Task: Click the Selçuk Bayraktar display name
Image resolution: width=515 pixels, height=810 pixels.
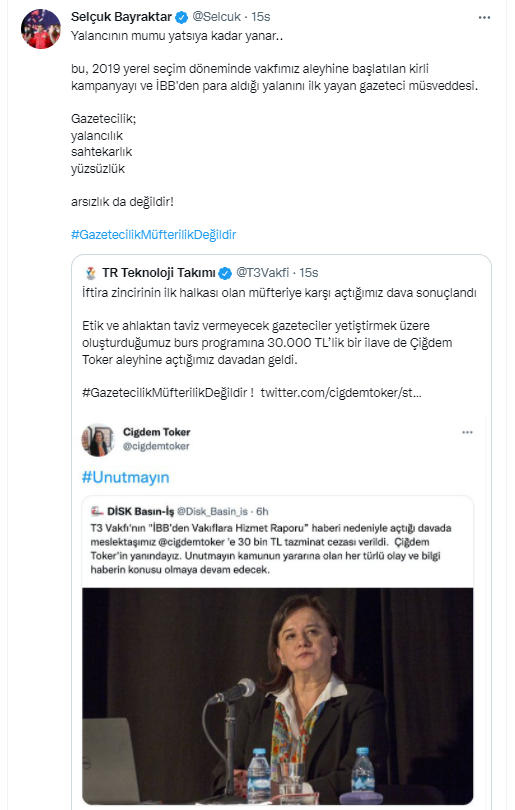Action: pos(121,17)
